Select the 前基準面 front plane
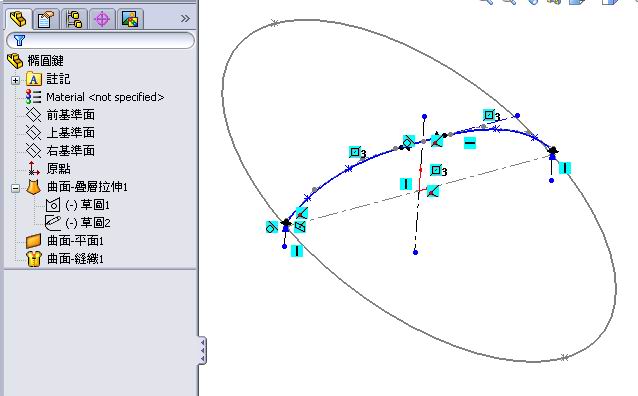 point(70,115)
